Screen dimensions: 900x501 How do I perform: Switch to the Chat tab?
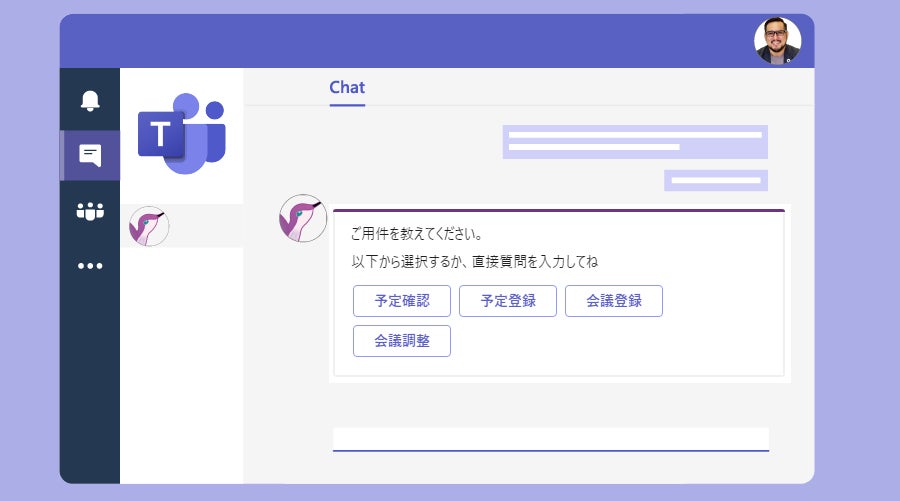pyautogui.click(x=347, y=88)
